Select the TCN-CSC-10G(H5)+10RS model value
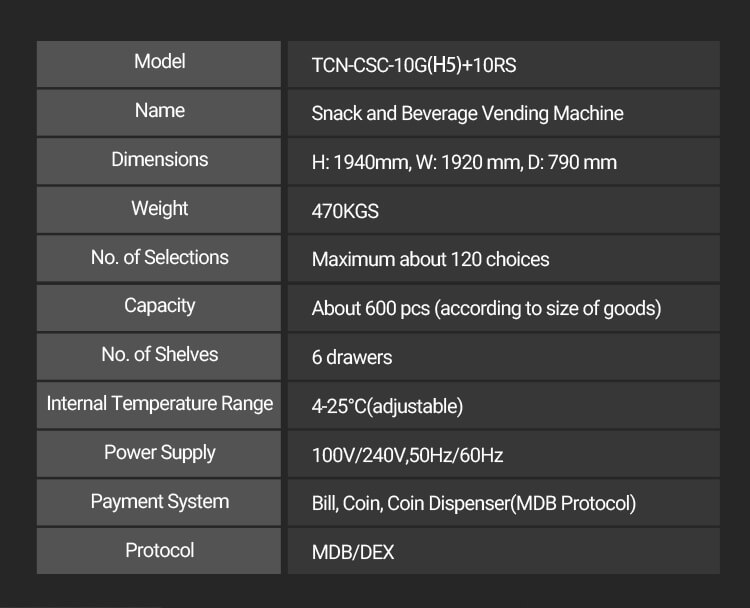750x608 pixels. [x=413, y=66]
